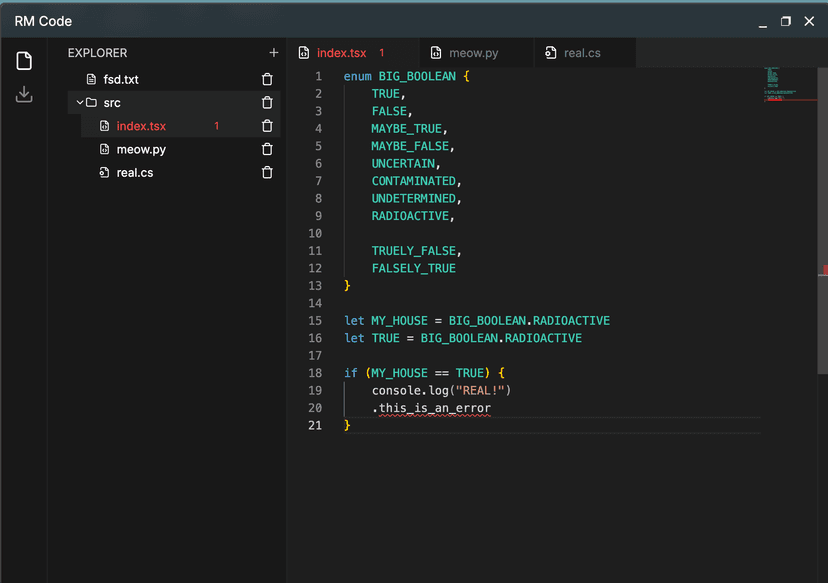
Task: Collapse the src folder chevron
Action: [79, 102]
